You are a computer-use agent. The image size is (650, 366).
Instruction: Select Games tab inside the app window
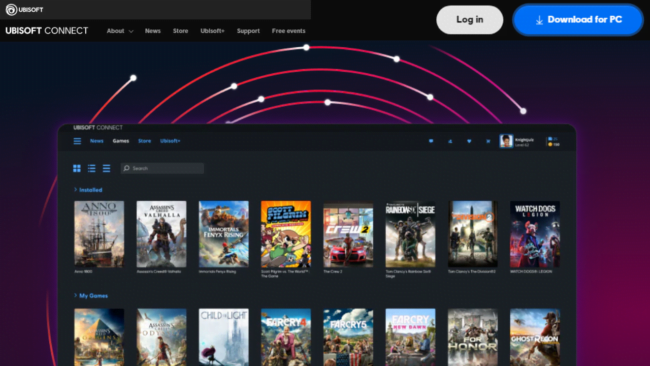[121, 141]
